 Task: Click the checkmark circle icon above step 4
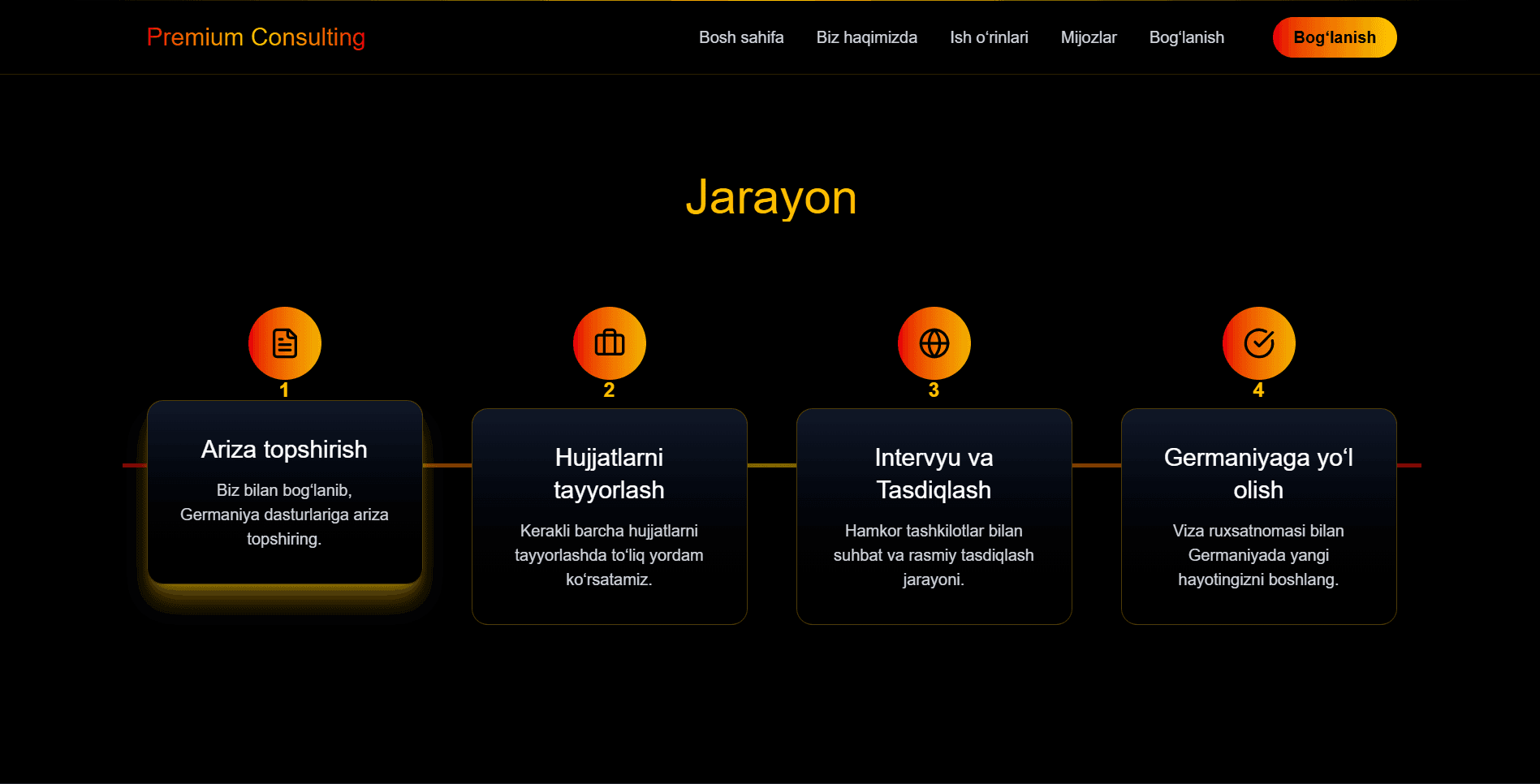[x=1258, y=343]
